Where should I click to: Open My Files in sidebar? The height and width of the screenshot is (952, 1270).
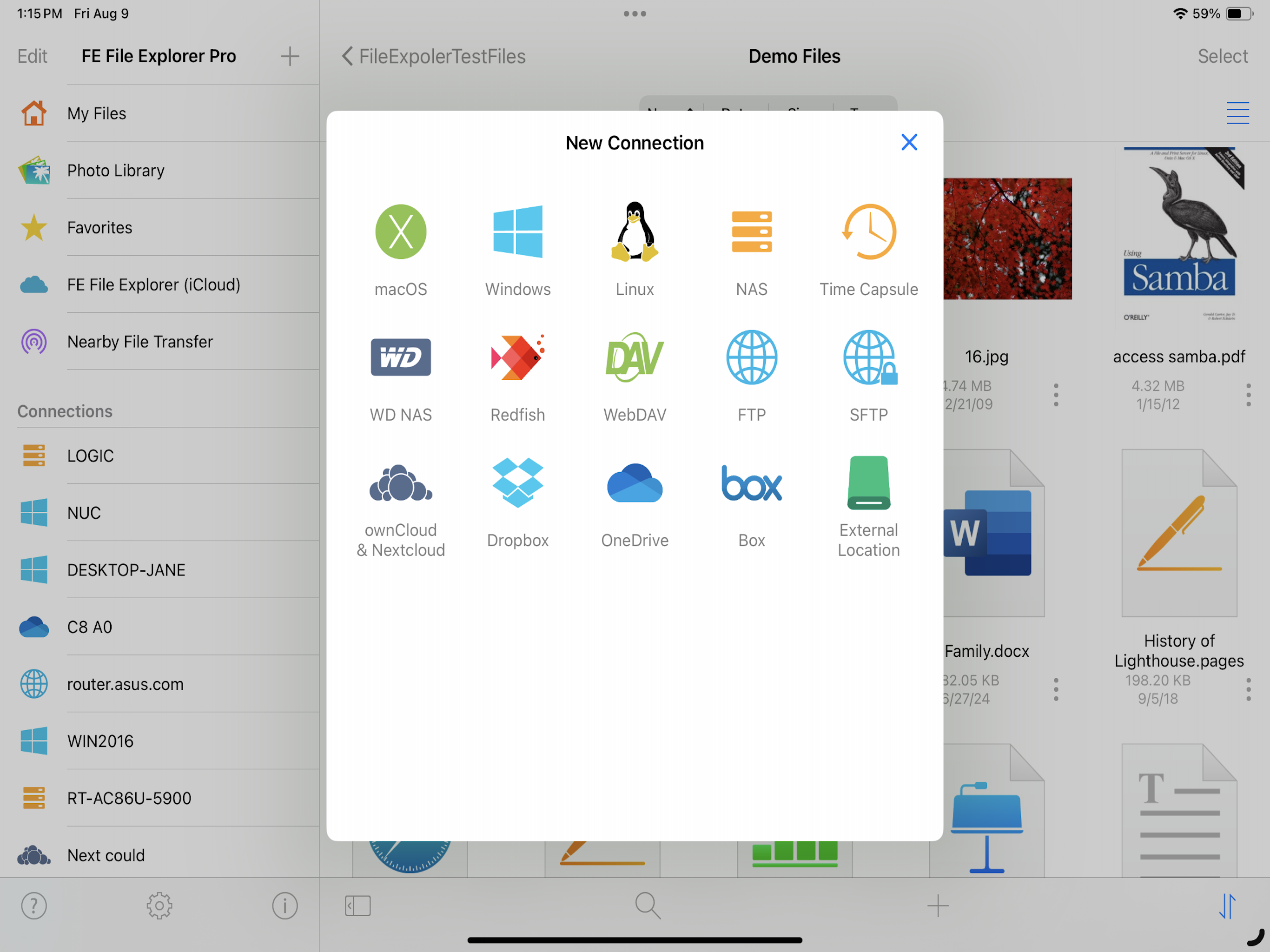(x=96, y=113)
